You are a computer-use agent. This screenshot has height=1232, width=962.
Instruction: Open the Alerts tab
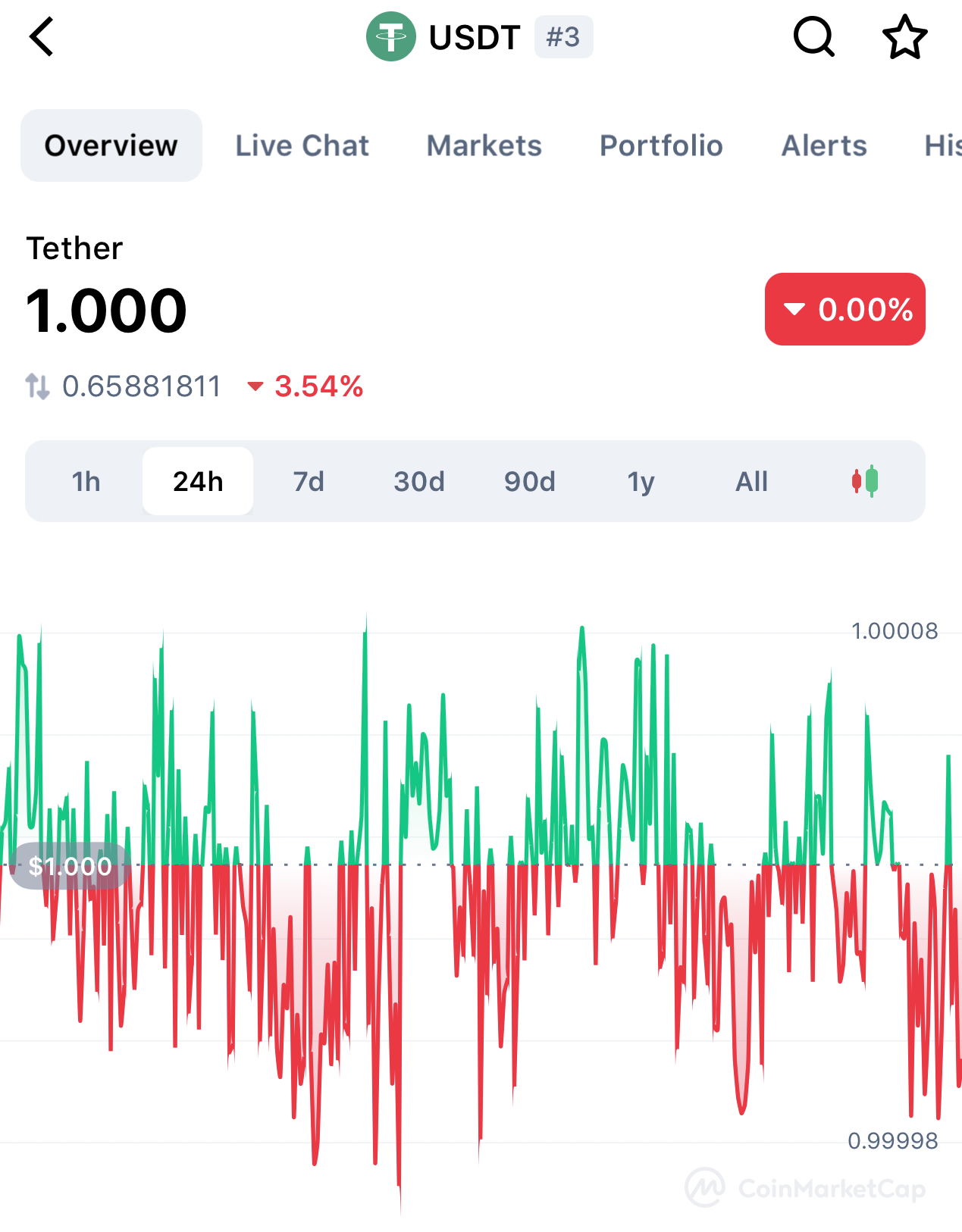coord(824,145)
